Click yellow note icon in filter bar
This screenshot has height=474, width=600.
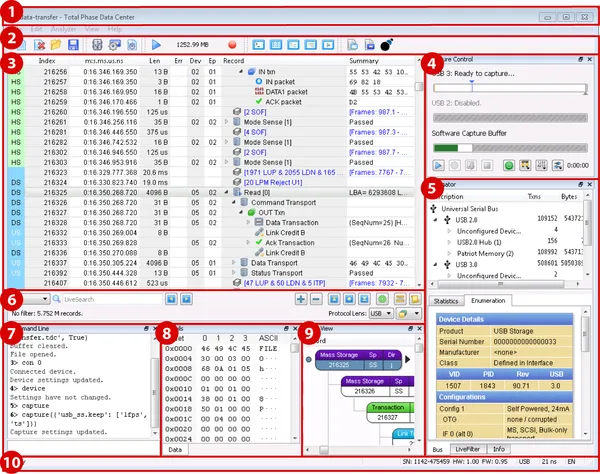415,299
